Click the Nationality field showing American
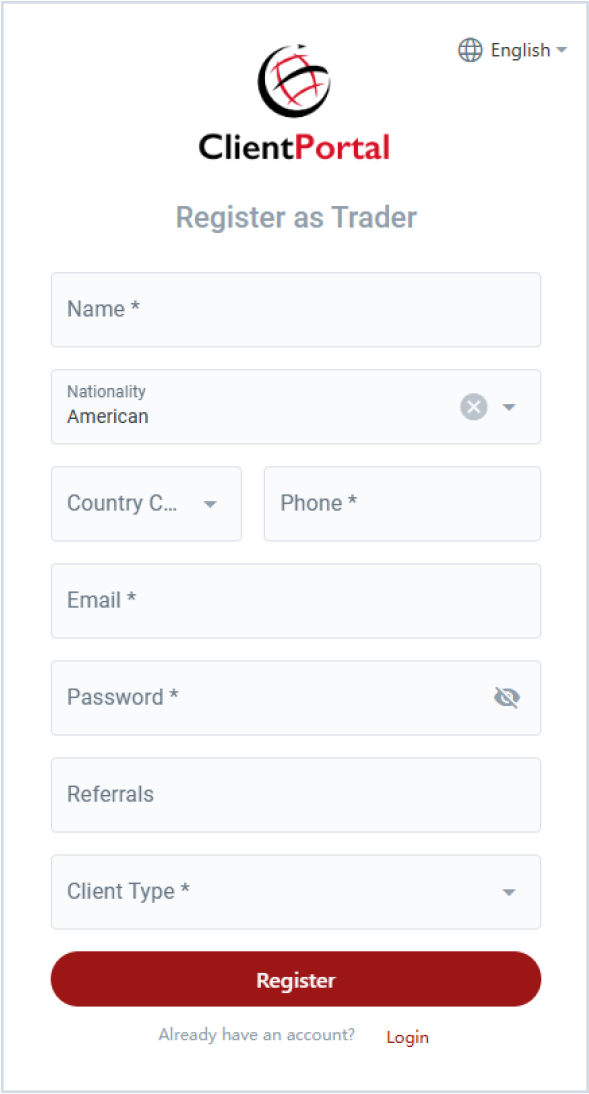This screenshot has height=1094, width=589. coord(296,407)
